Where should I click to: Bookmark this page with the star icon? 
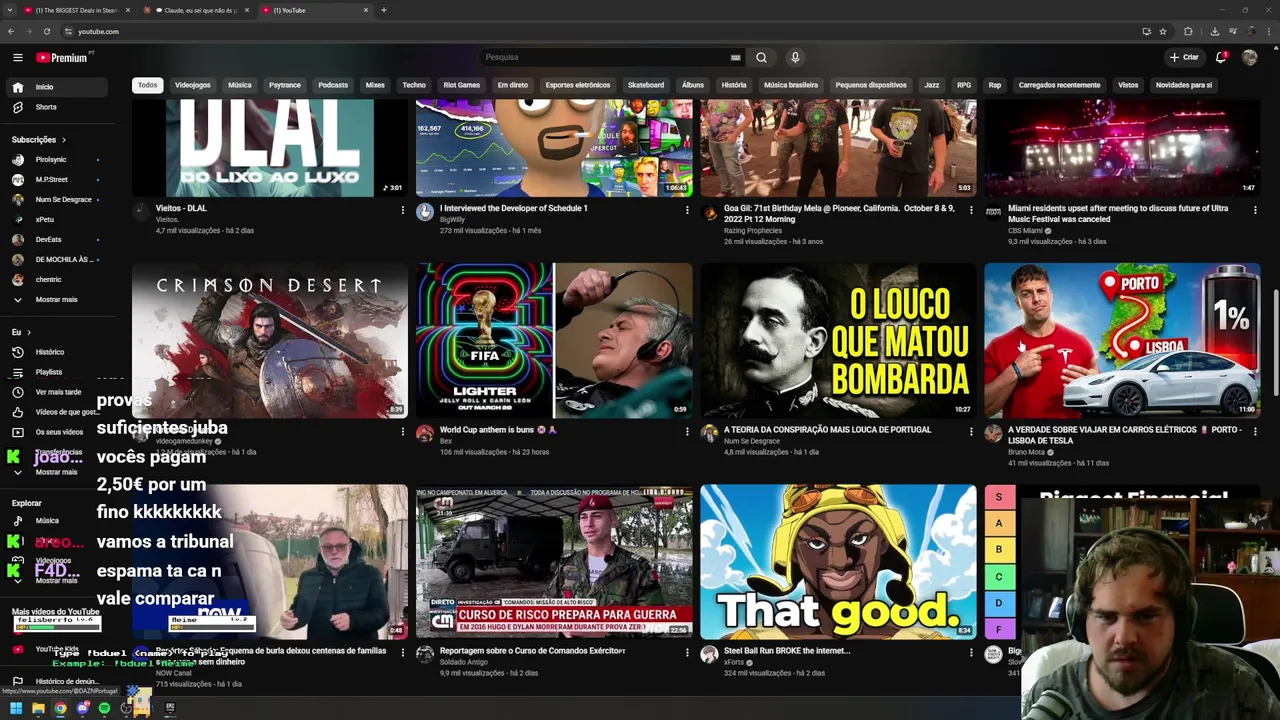[1163, 31]
